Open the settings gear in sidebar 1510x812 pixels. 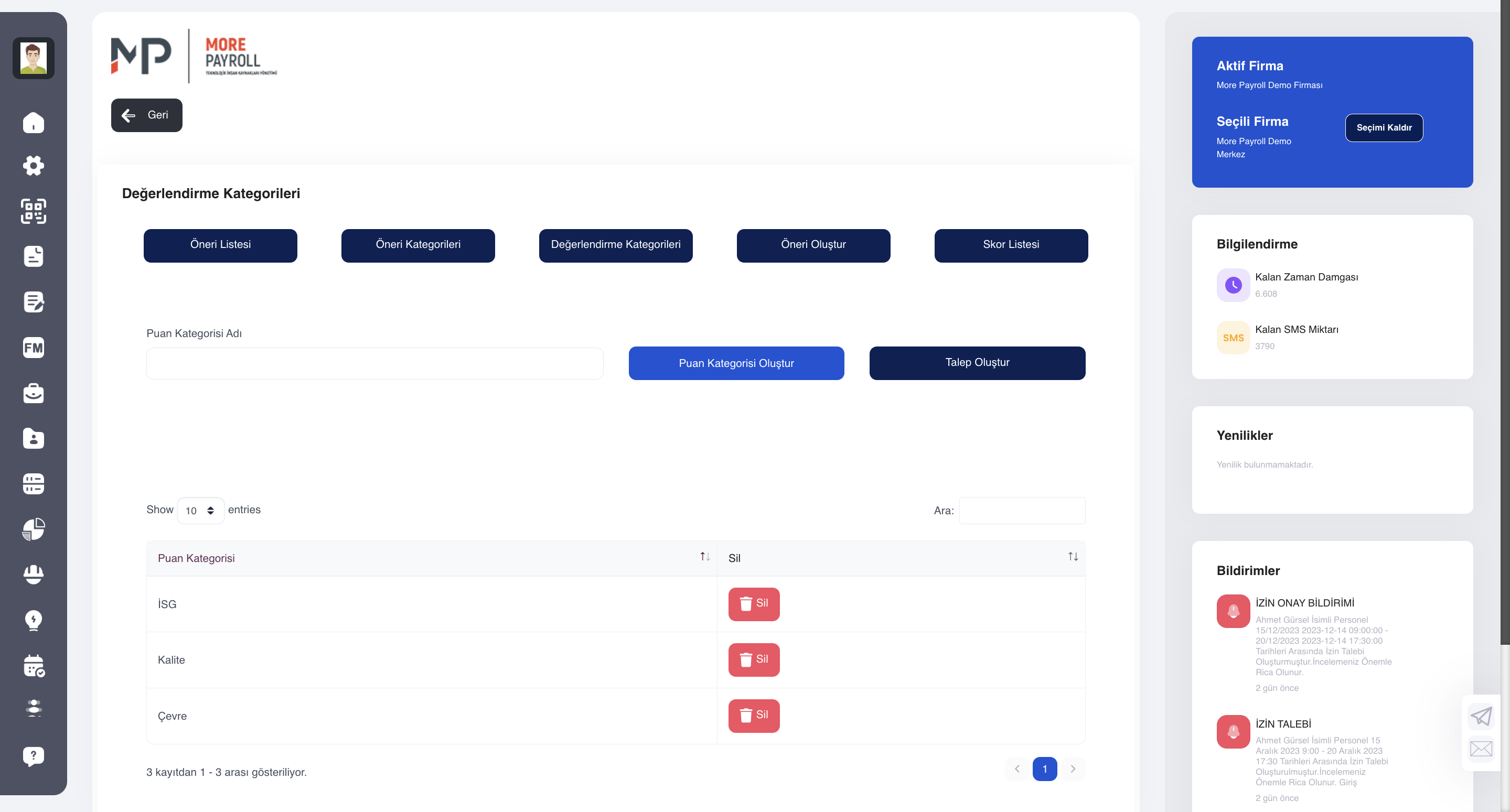34,166
